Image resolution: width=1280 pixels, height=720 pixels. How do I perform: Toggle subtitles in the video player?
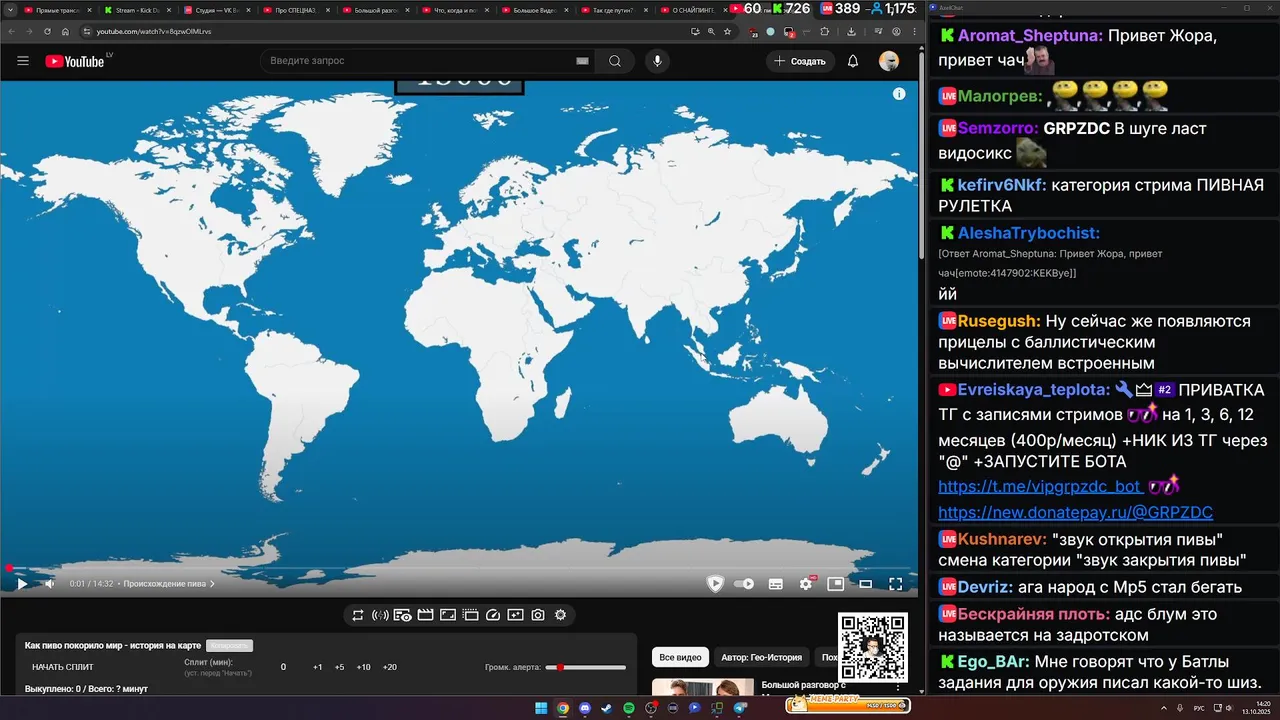click(x=775, y=584)
